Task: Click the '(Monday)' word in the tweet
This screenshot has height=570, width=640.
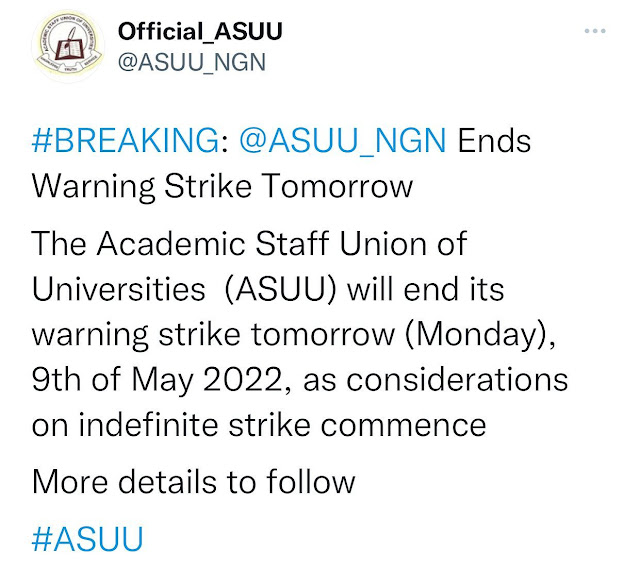Action: click(x=480, y=335)
